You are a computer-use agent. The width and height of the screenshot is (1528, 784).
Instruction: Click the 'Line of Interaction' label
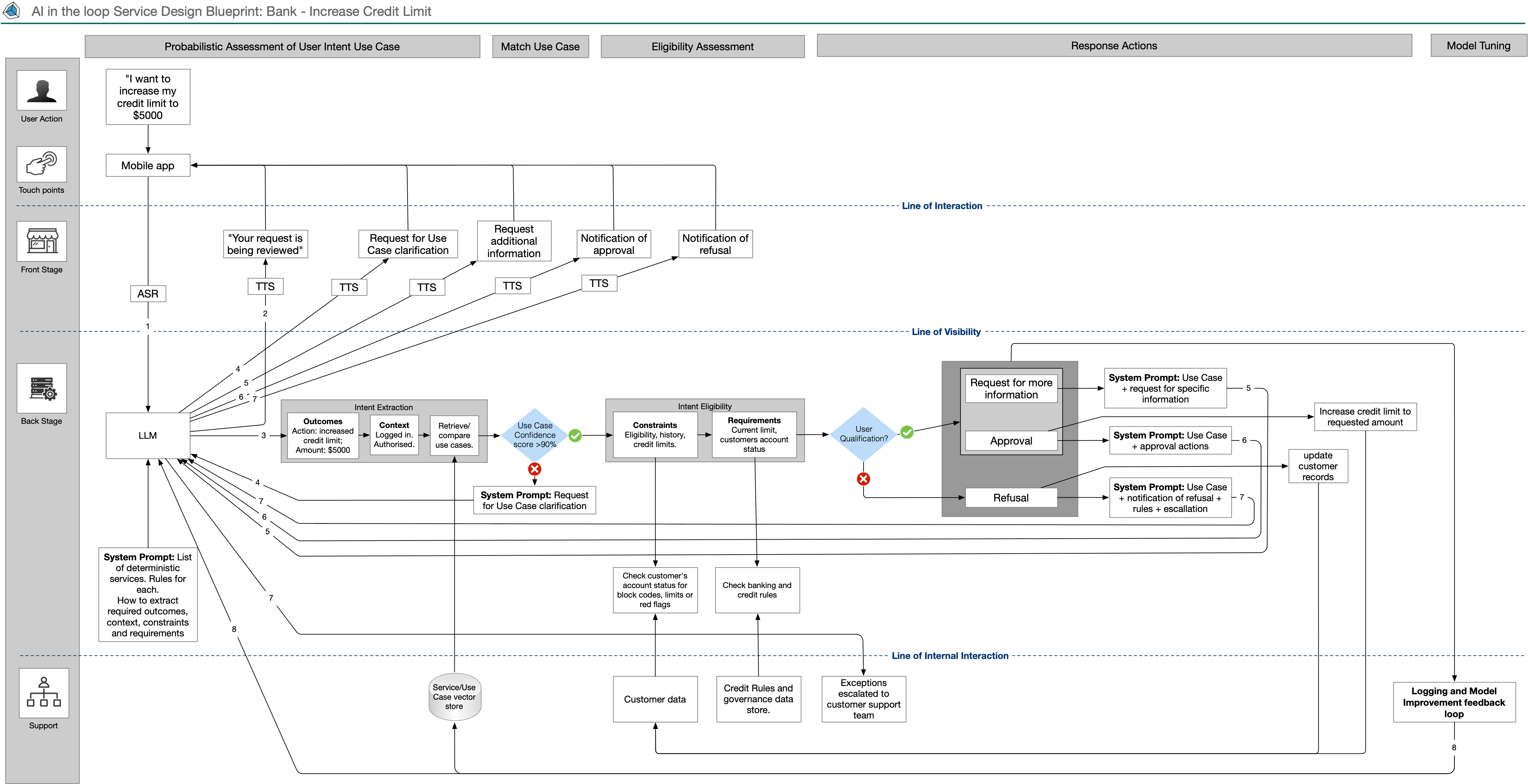coord(942,206)
